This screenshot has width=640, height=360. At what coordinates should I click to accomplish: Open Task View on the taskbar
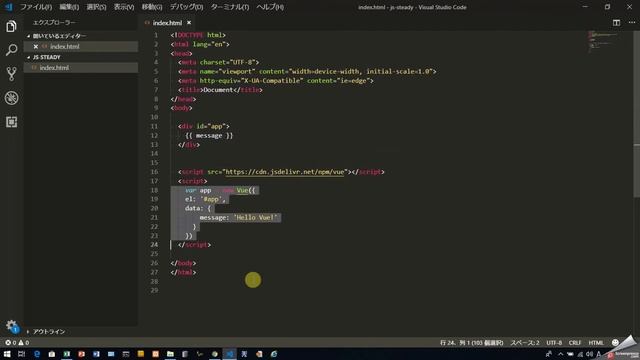[x=22, y=354]
